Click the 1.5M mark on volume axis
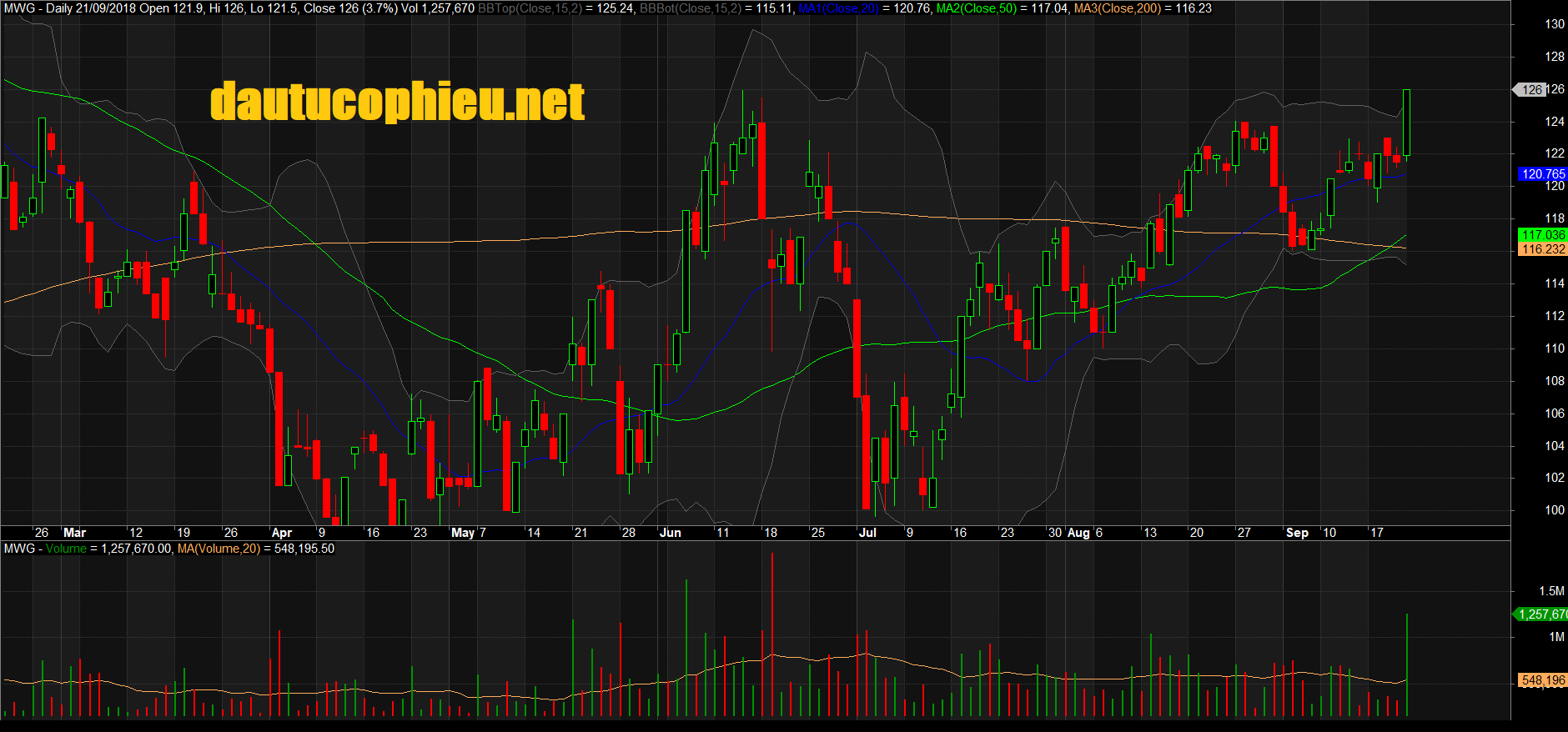Screen dimensions: 1568x732 1551,591
